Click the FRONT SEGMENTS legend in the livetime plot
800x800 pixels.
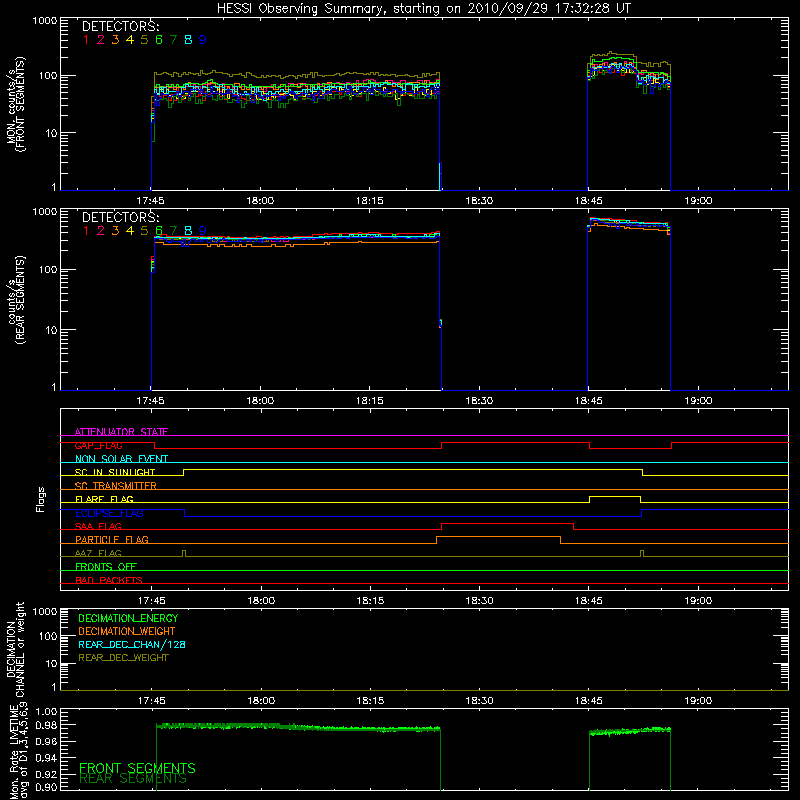tap(137, 768)
